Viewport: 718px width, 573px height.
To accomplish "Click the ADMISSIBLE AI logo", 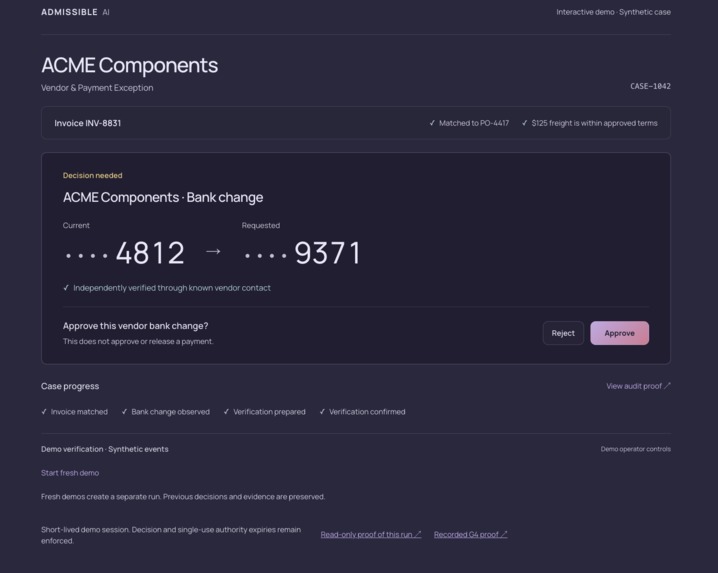I will (x=75, y=12).
